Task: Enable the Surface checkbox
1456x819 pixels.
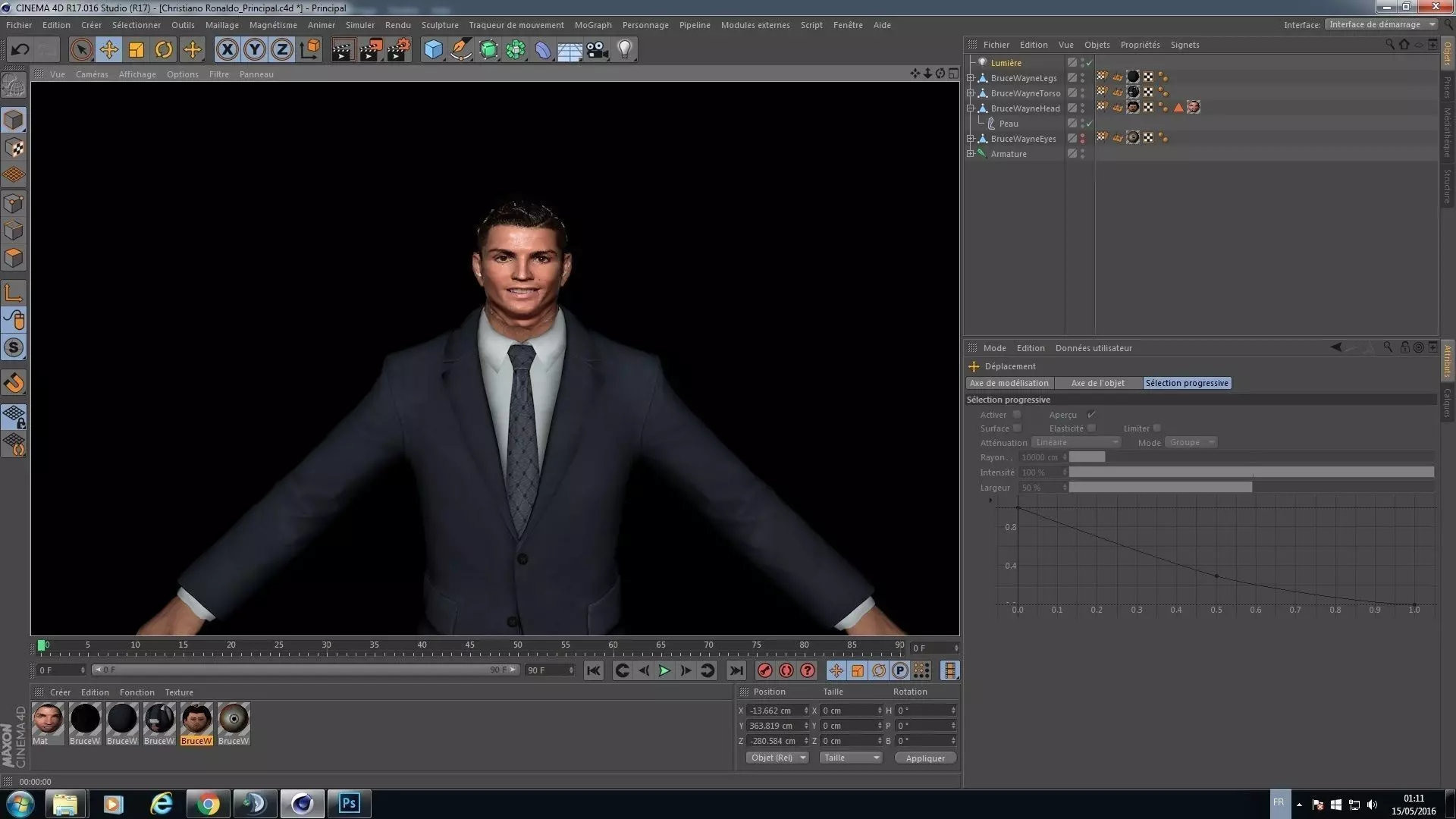Action: pyautogui.click(x=1017, y=428)
